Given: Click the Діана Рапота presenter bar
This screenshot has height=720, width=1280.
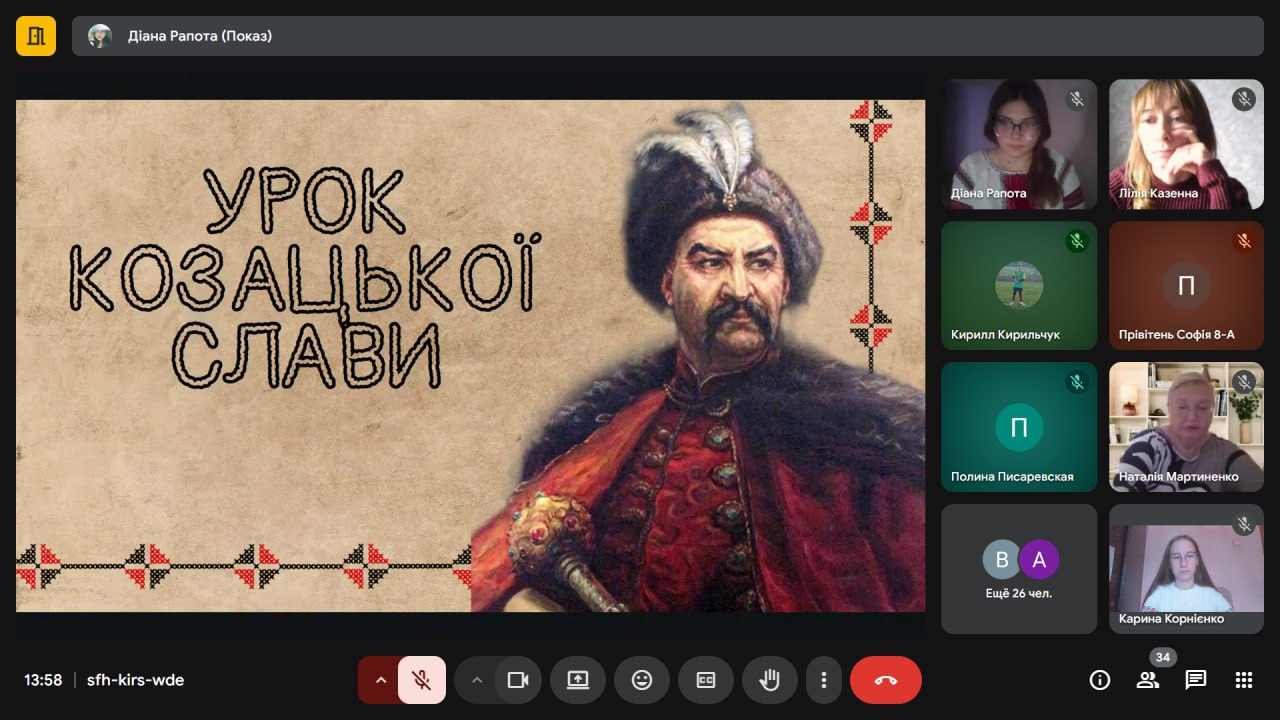Looking at the screenshot, I should pyautogui.click(x=668, y=36).
